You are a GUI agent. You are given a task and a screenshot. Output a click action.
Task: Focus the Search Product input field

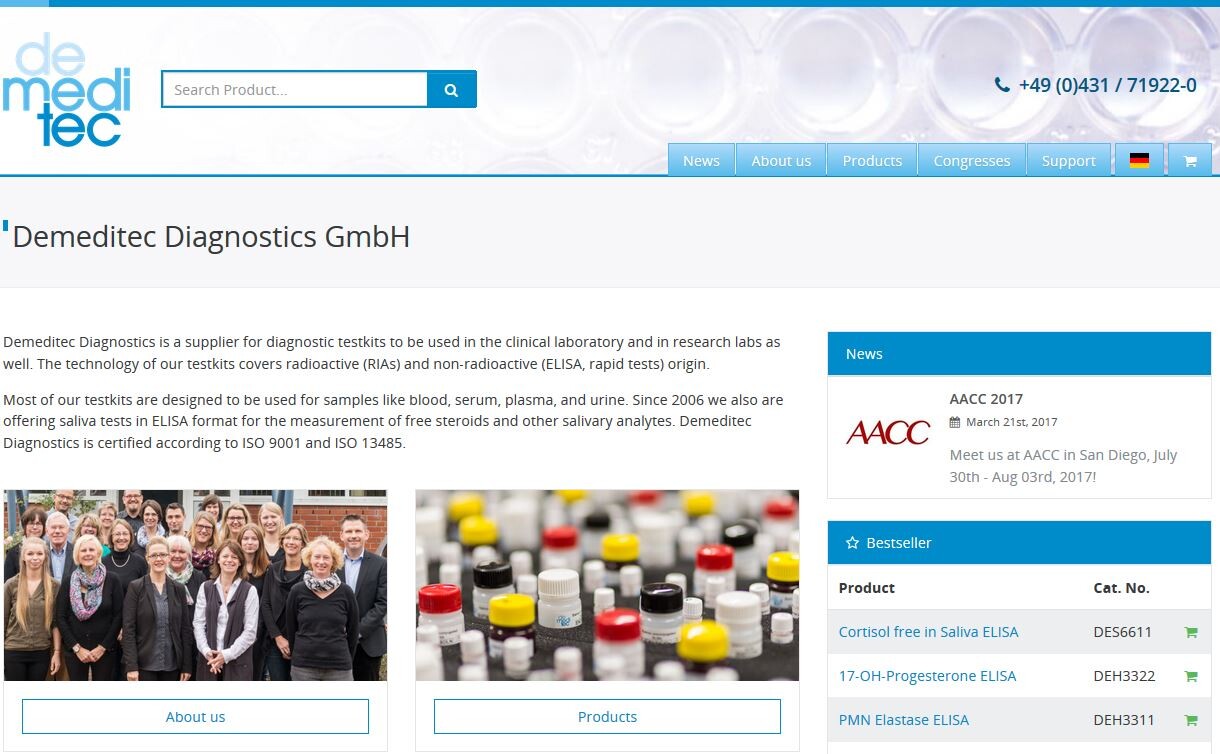pyautogui.click(x=294, y=90)
